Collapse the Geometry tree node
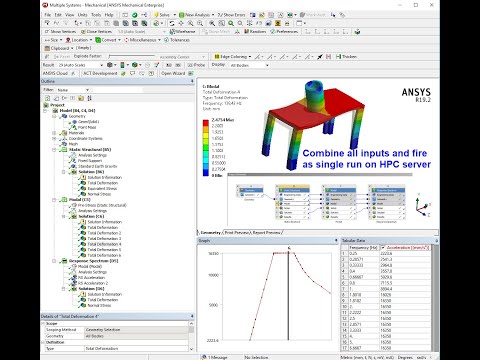This screenshot has width=480, height=360. tap(54, 116)
